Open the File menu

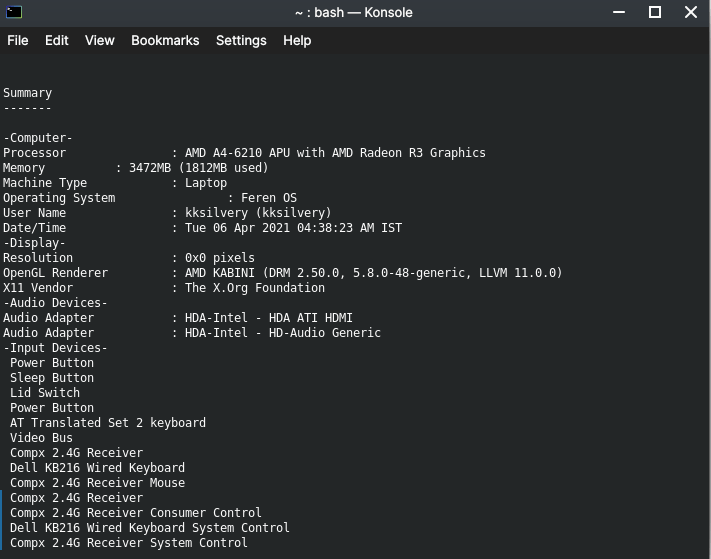point(18,41)
